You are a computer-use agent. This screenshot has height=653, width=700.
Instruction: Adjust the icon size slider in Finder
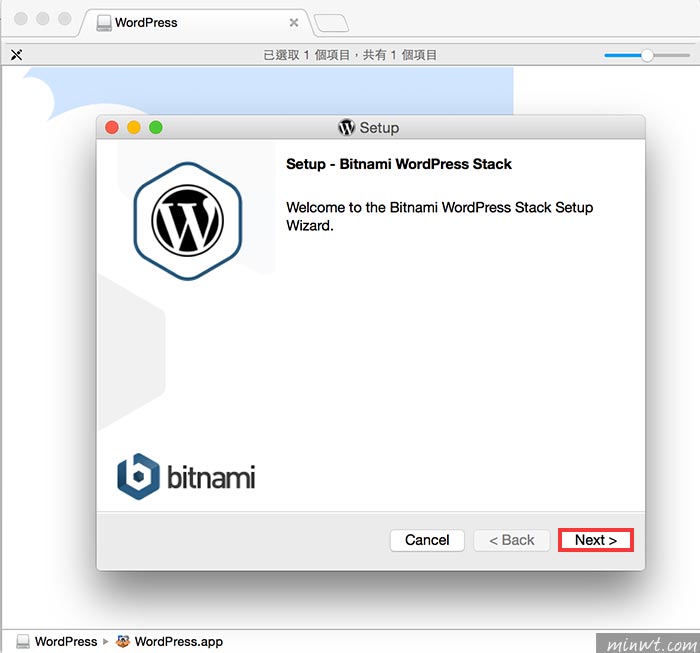(x=647, y=55)
